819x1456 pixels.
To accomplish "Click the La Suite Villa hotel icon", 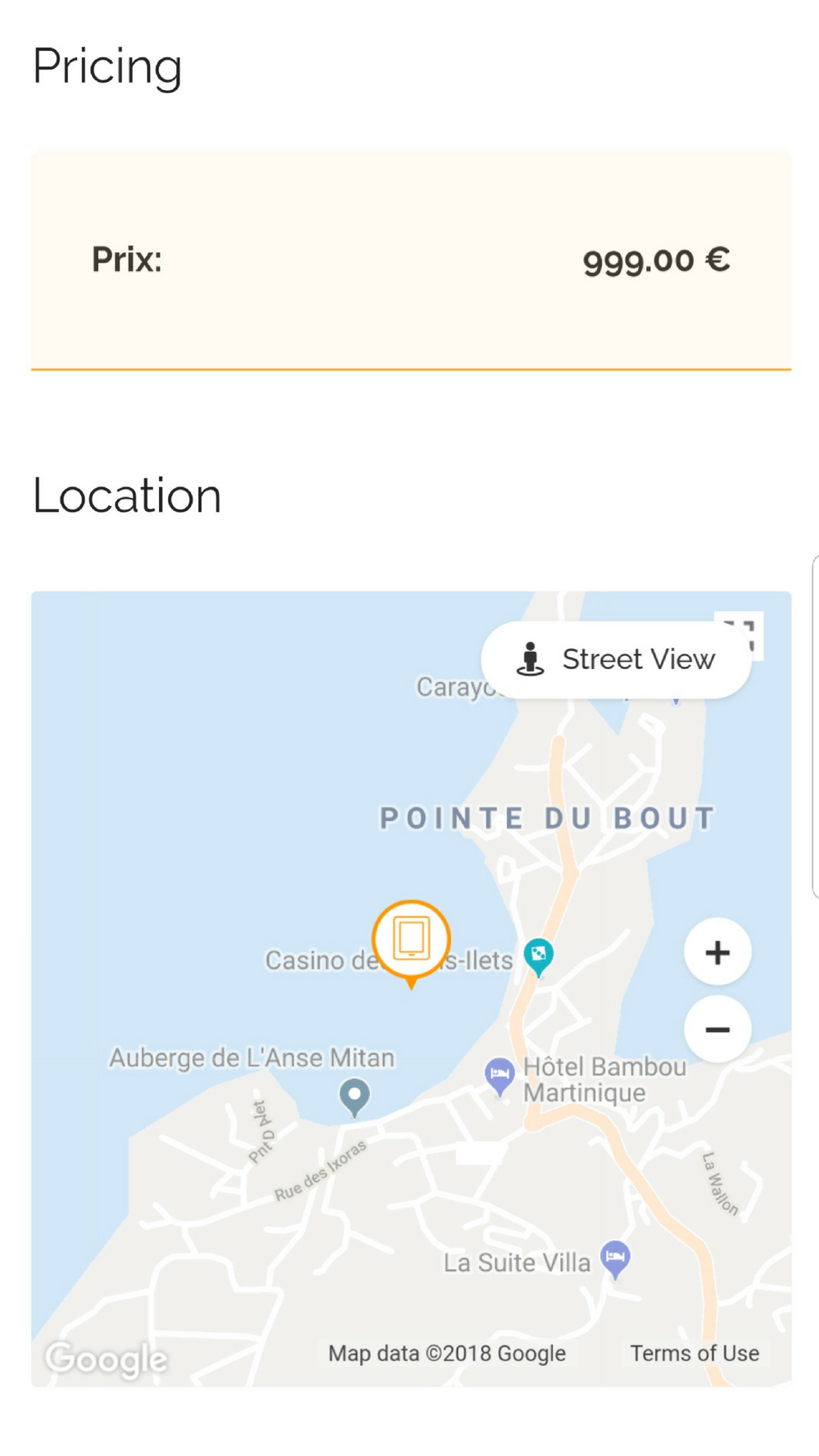I will pyautogui.click(x=615, y=1256).
